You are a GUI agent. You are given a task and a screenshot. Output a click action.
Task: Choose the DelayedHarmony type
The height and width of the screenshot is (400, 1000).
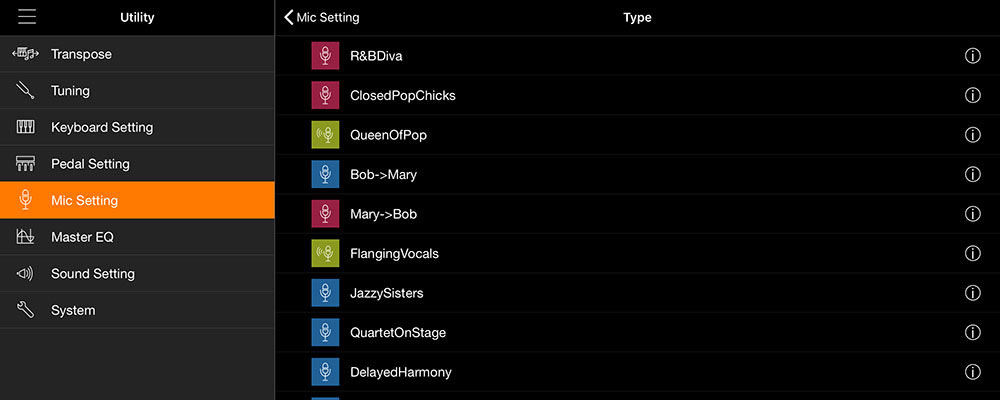pyautogui.click(x=637, y=372)
